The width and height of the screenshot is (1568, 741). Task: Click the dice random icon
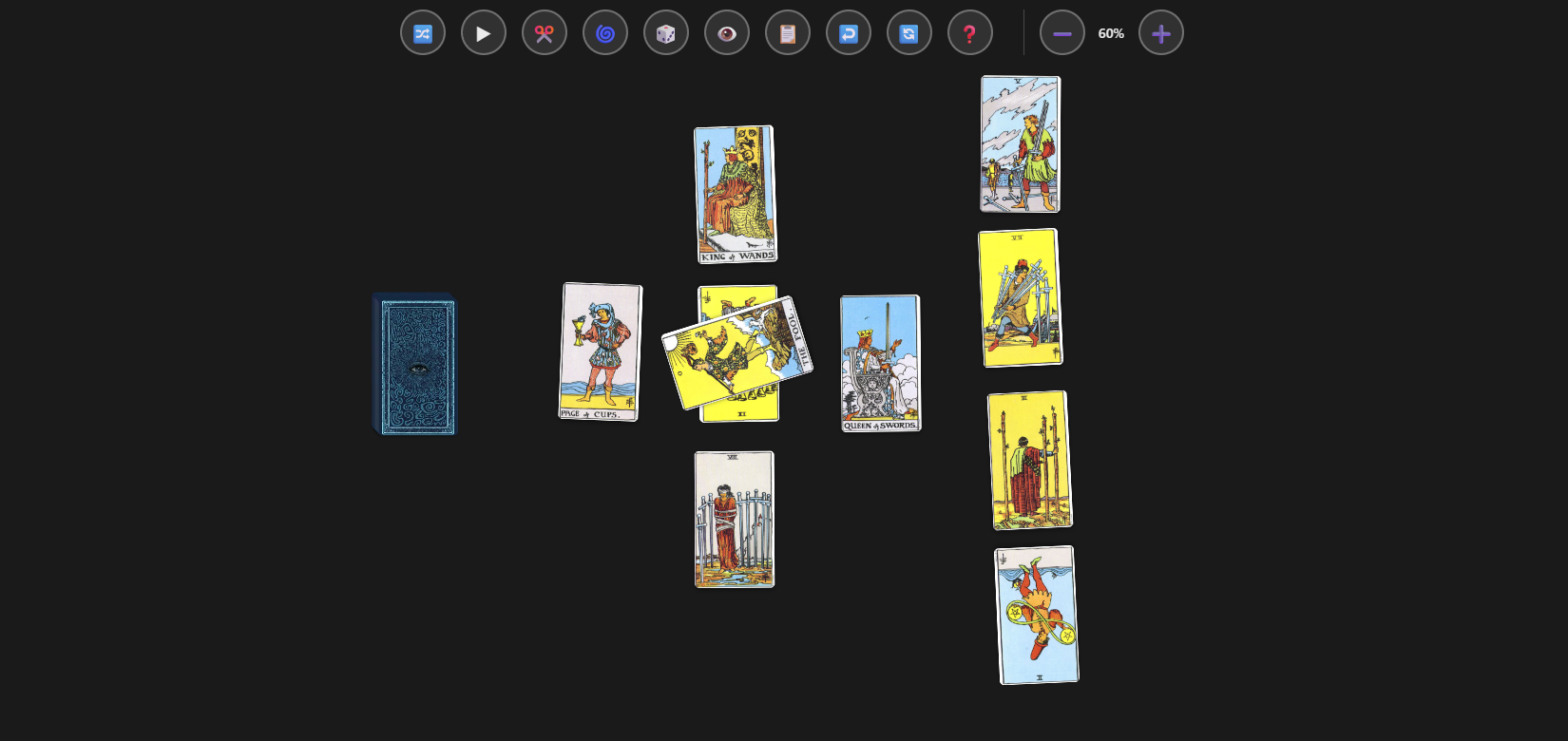coord(666,33)
